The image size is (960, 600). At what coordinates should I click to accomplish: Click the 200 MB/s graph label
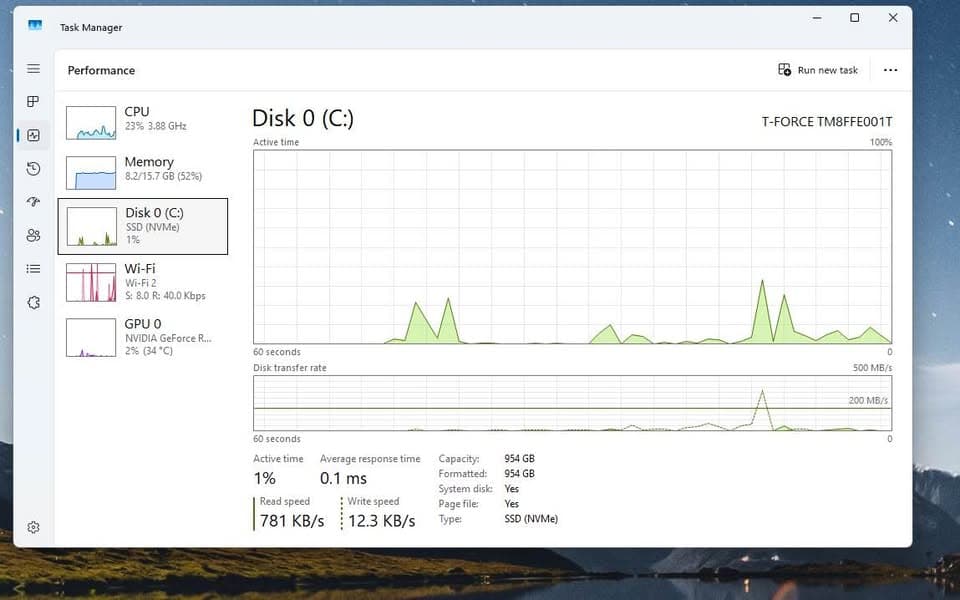(x=868, y=400)
